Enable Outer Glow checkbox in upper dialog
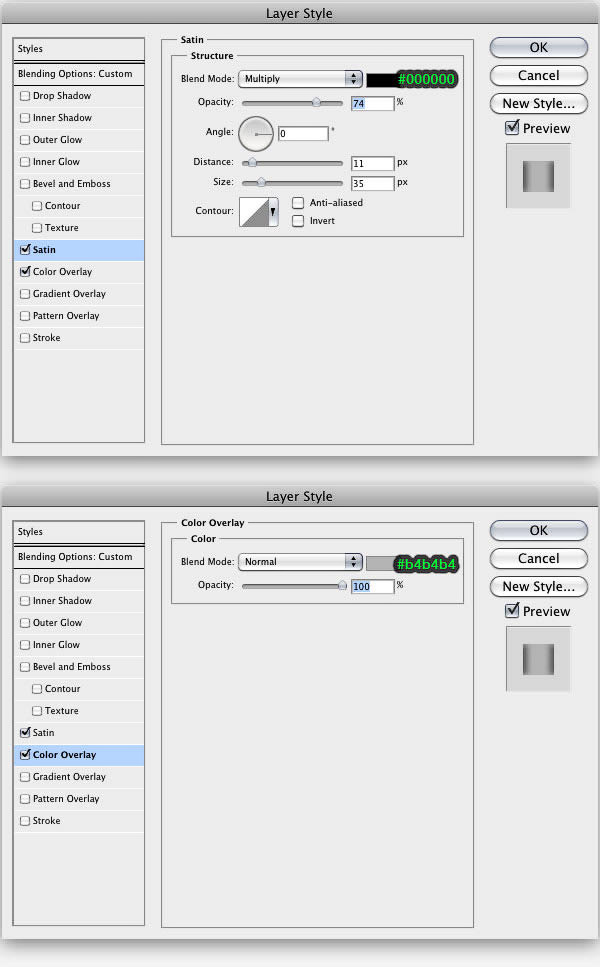The height and width of the screenshot is (967, 600). [25, 140]
